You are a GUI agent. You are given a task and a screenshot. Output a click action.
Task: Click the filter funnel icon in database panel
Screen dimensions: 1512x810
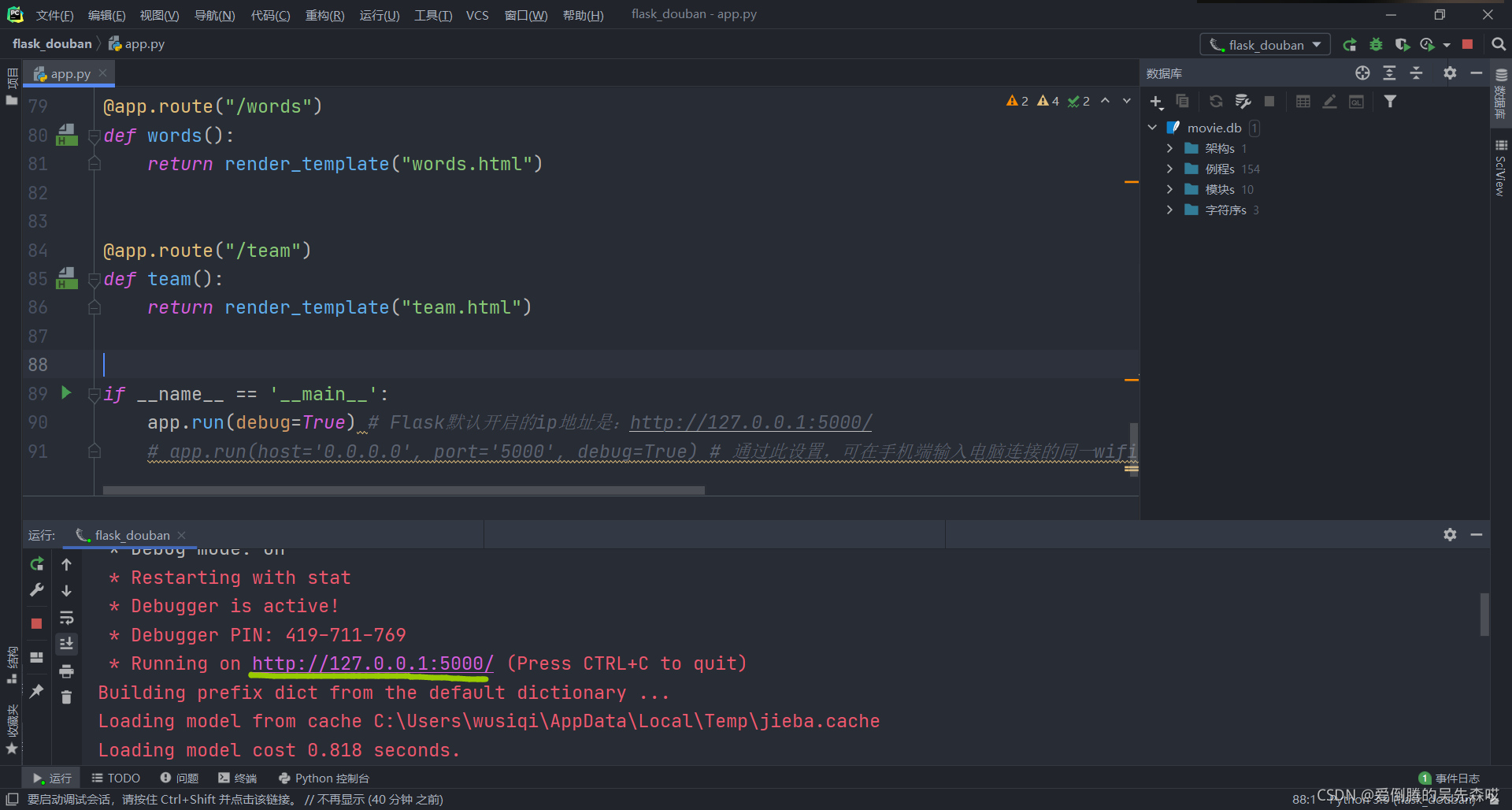click(1390, 102)
